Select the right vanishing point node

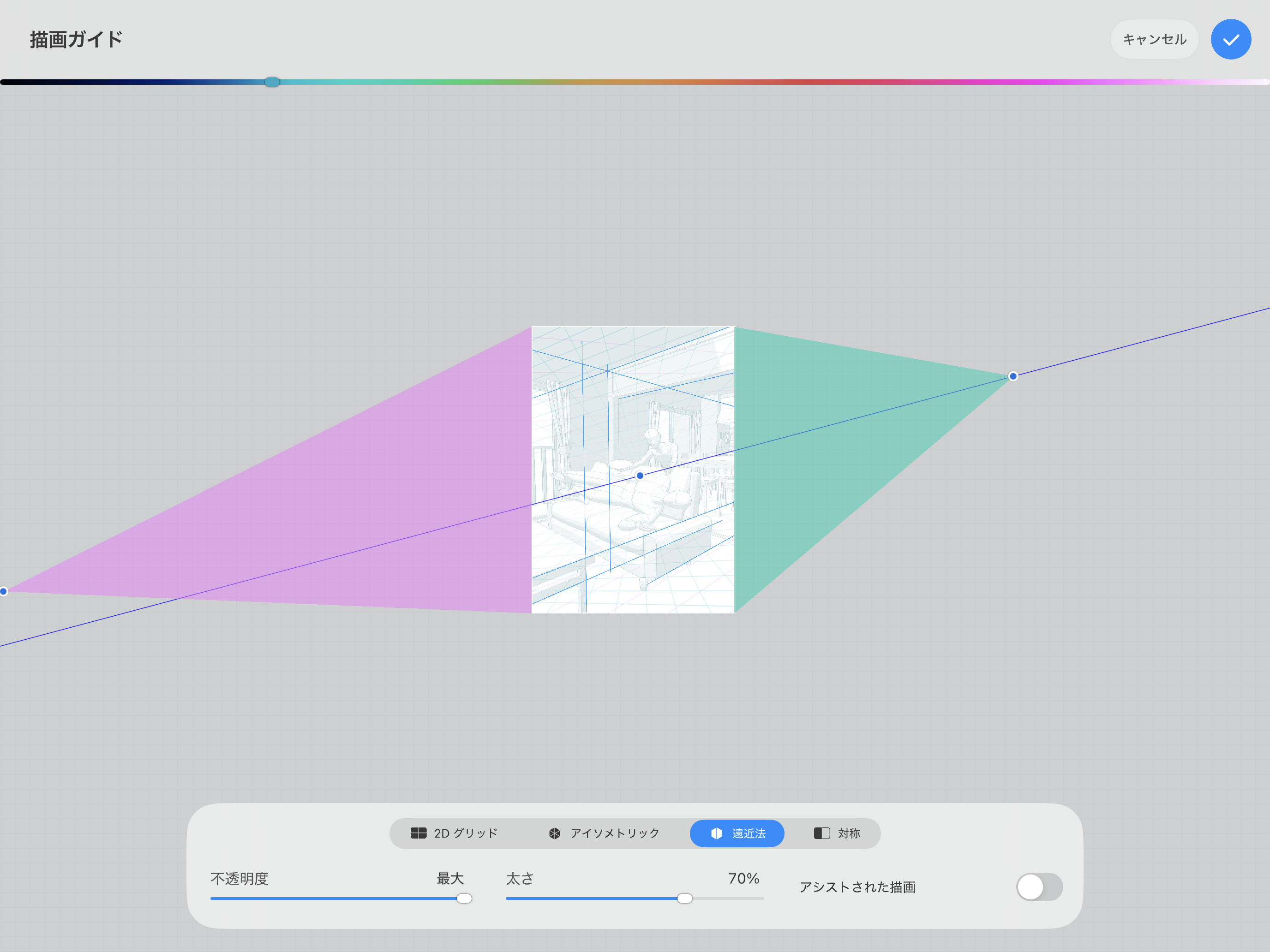[1013, 376]
